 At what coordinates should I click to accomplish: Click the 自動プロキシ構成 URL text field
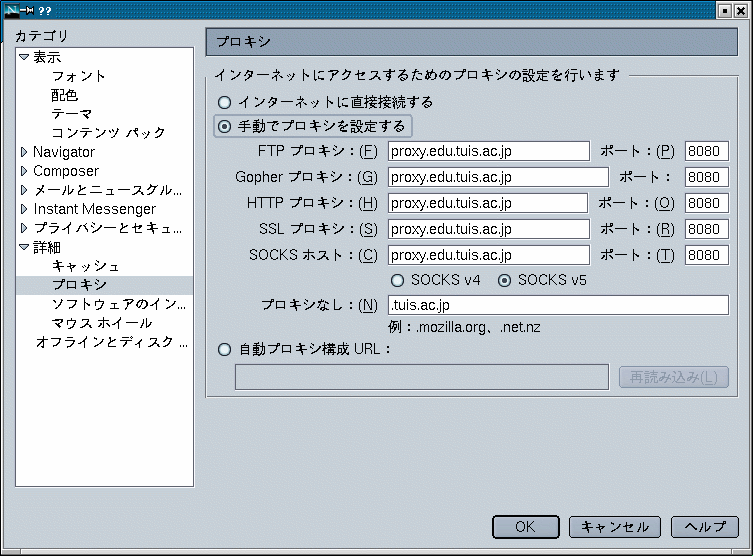click(422, 377)
